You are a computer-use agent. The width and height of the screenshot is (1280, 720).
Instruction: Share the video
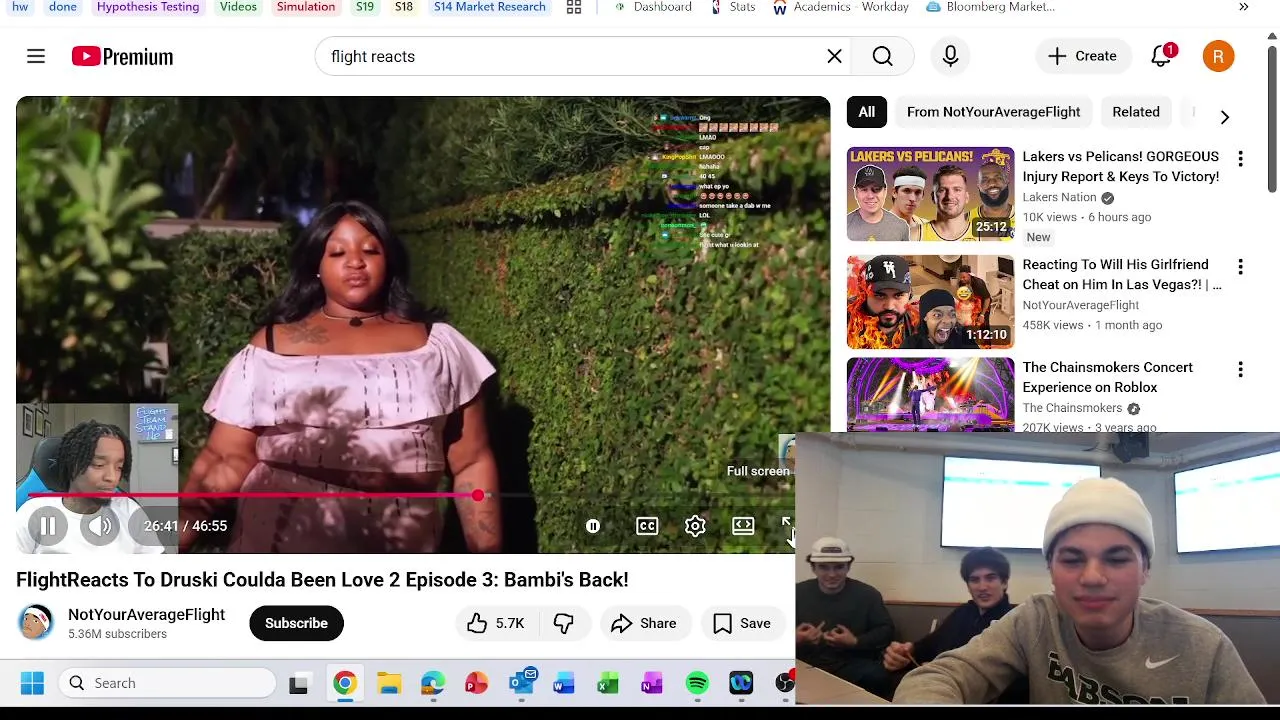[644, 623]
